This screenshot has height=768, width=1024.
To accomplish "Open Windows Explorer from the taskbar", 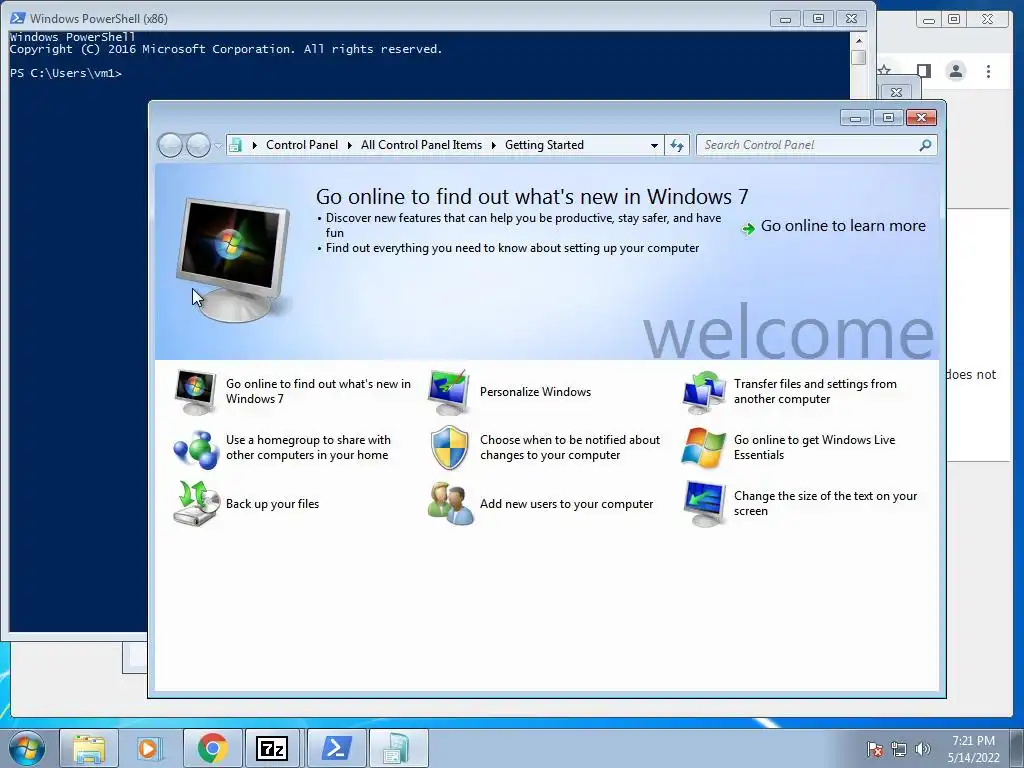I will pos(89,748).
